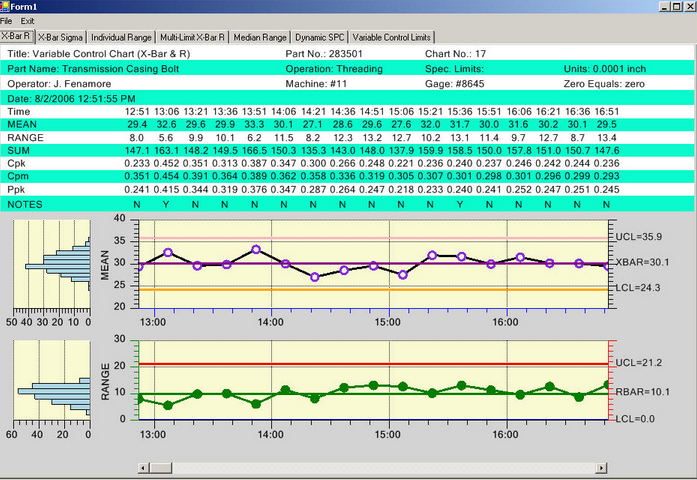Click the Cpk value 0.452
Viewport: 697px width, 480px height.
[166, 163]
